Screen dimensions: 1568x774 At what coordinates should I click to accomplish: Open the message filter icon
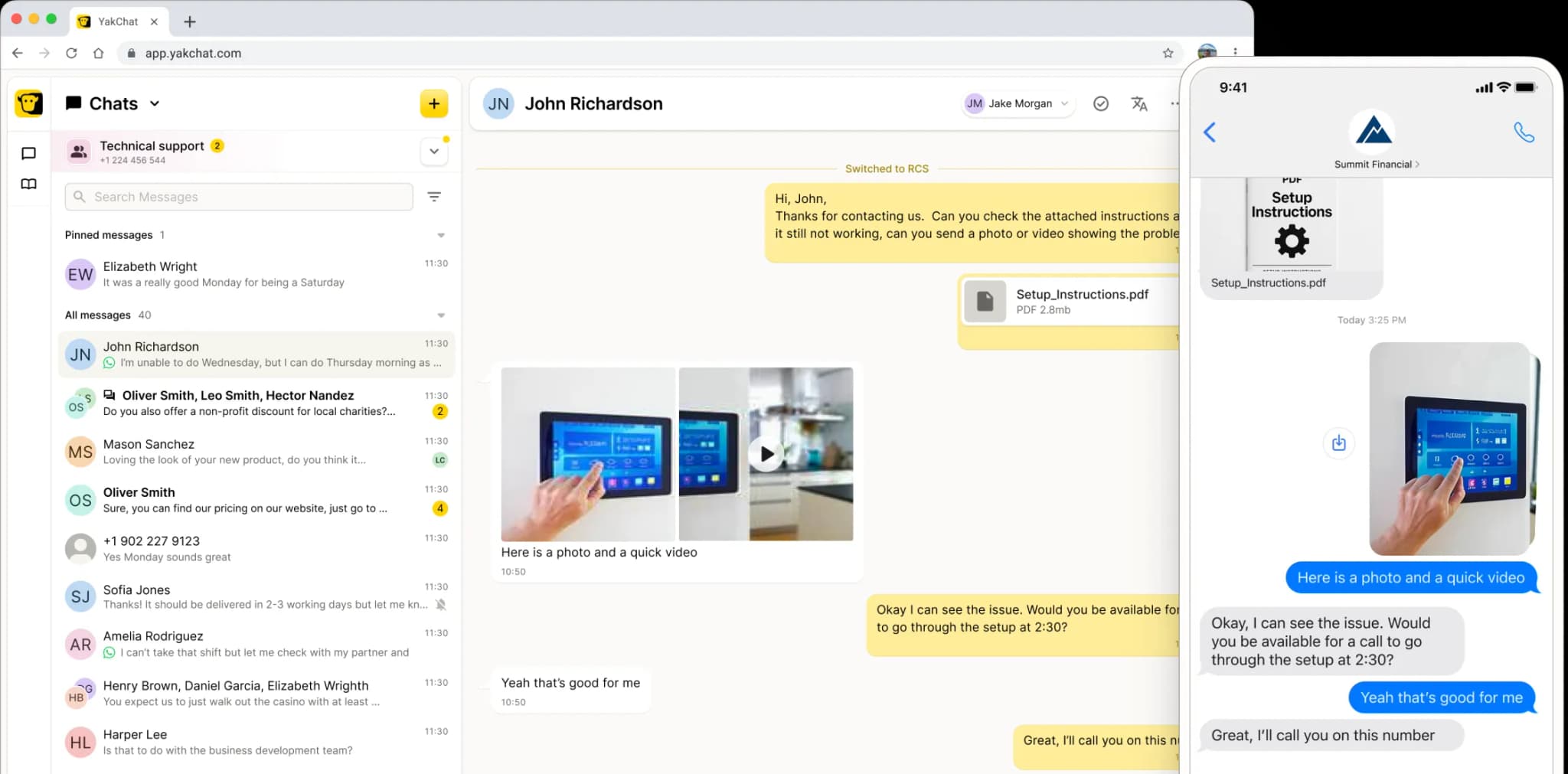(x=434, y=197)
